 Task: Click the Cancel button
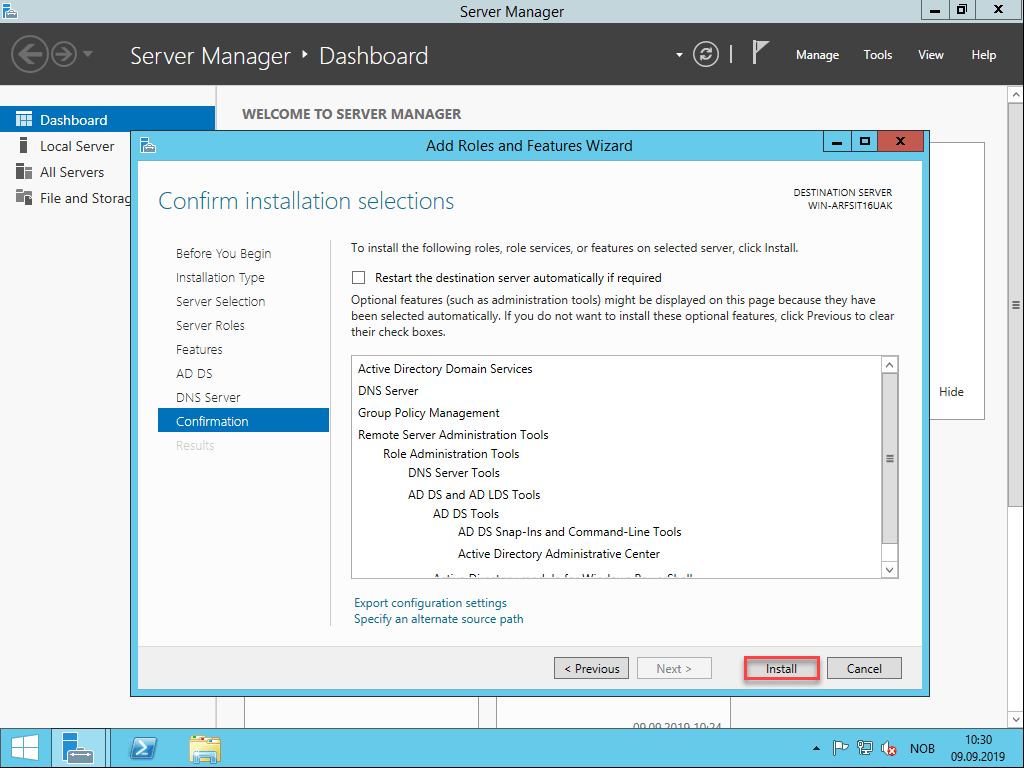(x=864, y=668)
